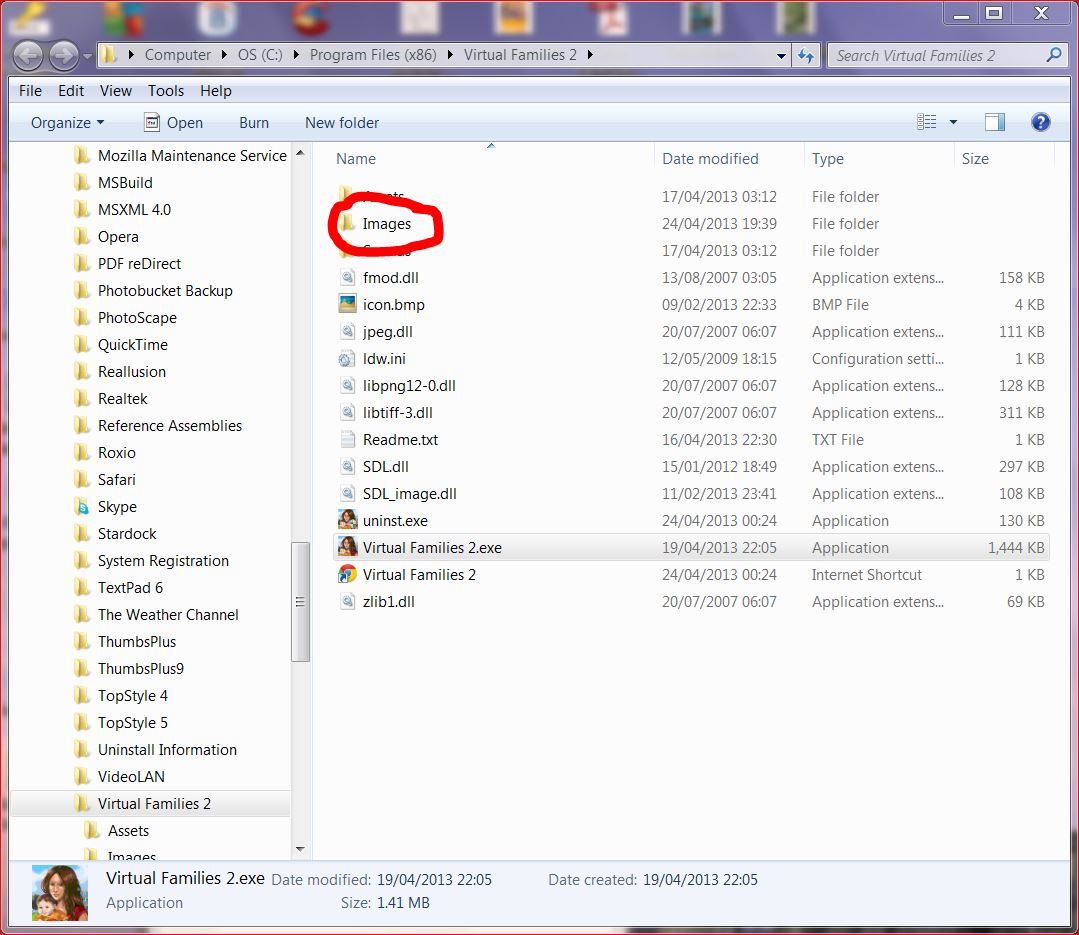Open the Tools menu
The width and height of the screenshot is (1079, 935).
tap(166, 91)
